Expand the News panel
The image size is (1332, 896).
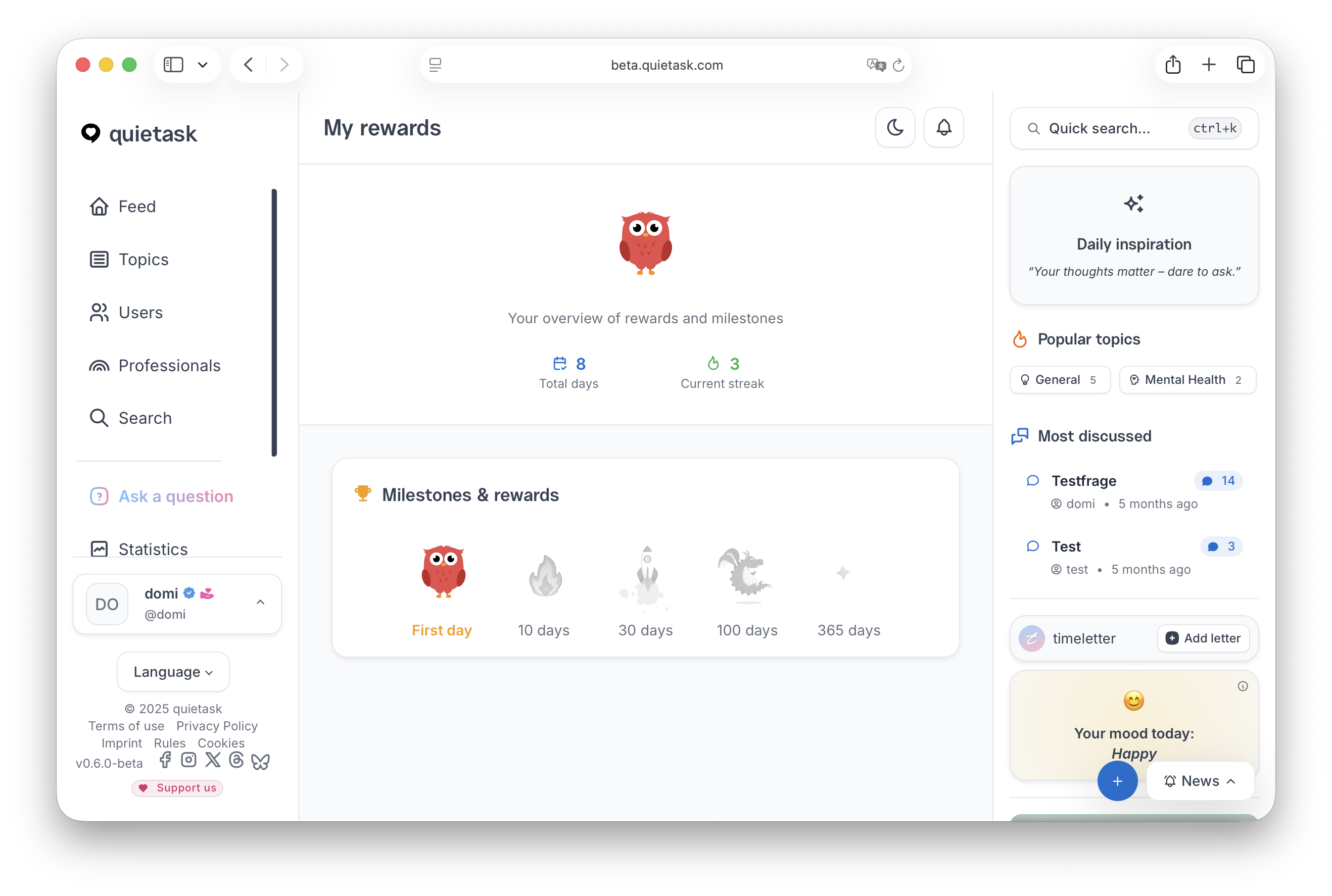click(x=1200, y=780)
